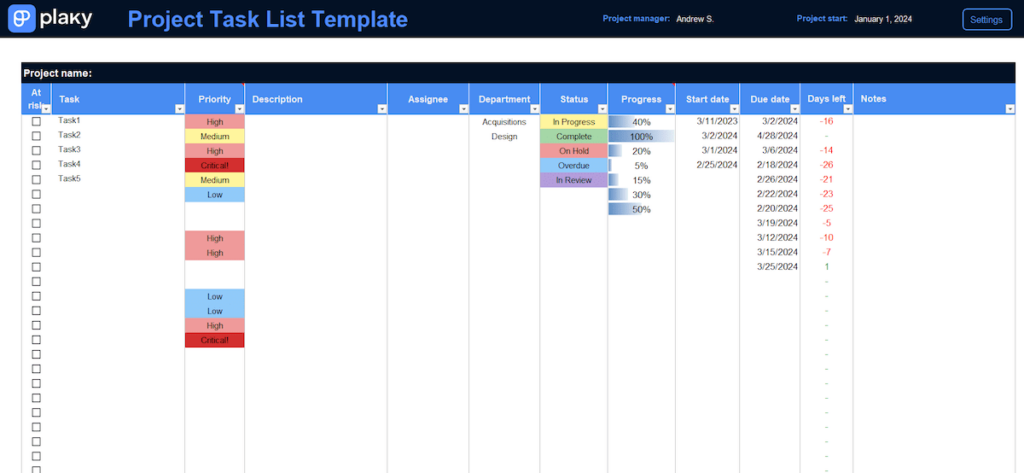Select the 50% progress bar cell
The height and width of the screenshot is (473, 1024).
click(641, 209)
